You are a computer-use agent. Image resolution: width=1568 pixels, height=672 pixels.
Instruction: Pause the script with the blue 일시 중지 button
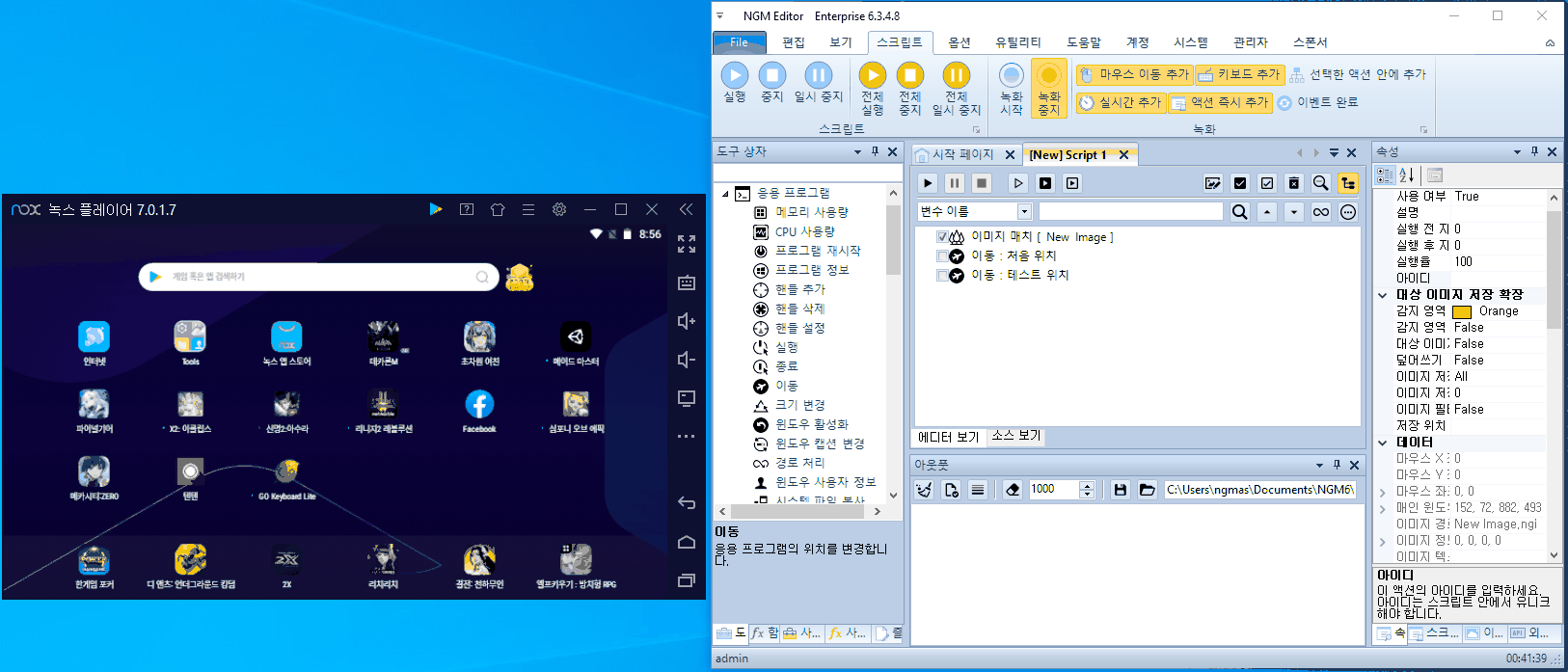click(x=819, y=83)
